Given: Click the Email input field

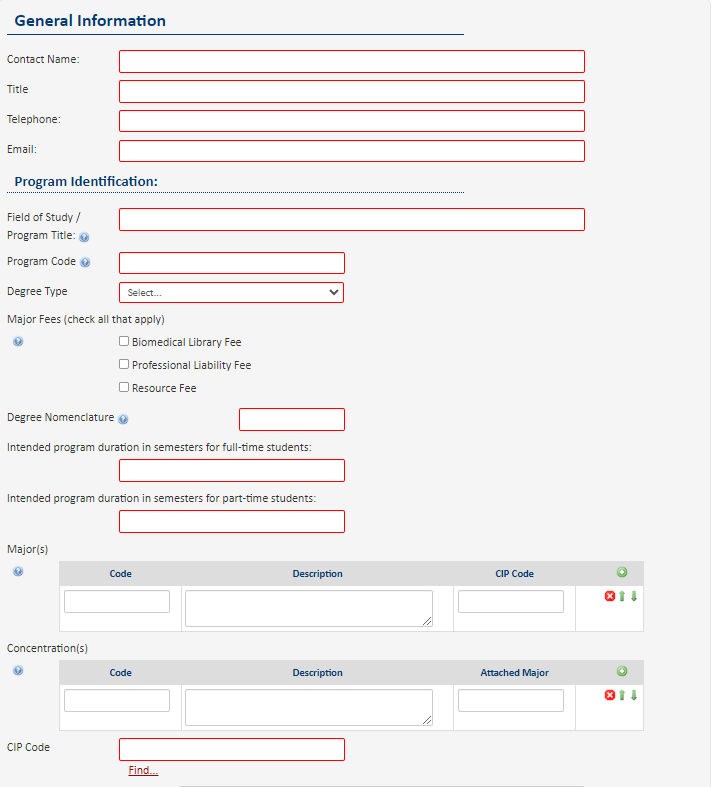Looking at the screenshot, I should point(352,151).
